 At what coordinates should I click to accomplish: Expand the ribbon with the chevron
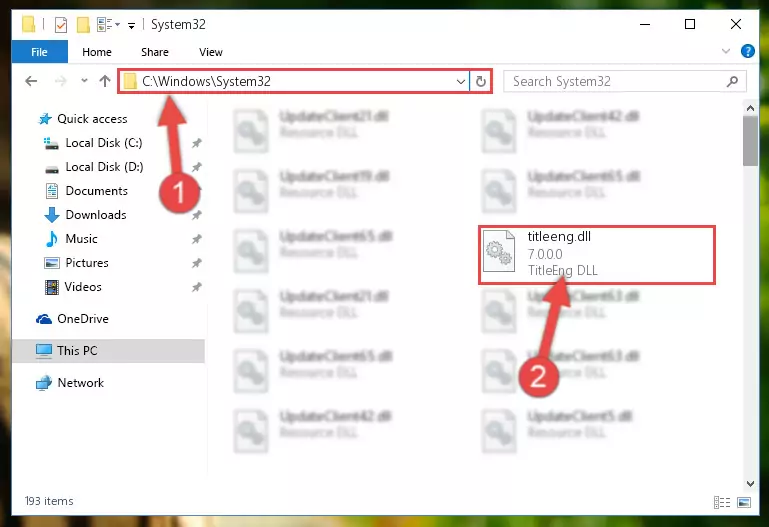[726, 51]
